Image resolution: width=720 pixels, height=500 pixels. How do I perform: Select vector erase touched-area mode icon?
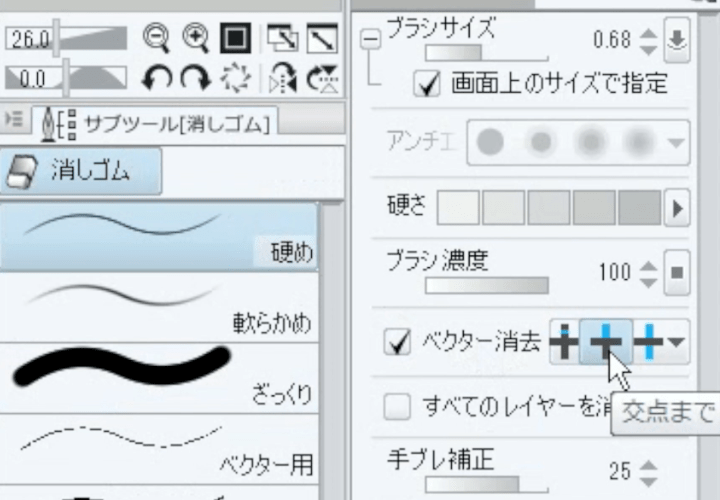click(x=565, y=342)
